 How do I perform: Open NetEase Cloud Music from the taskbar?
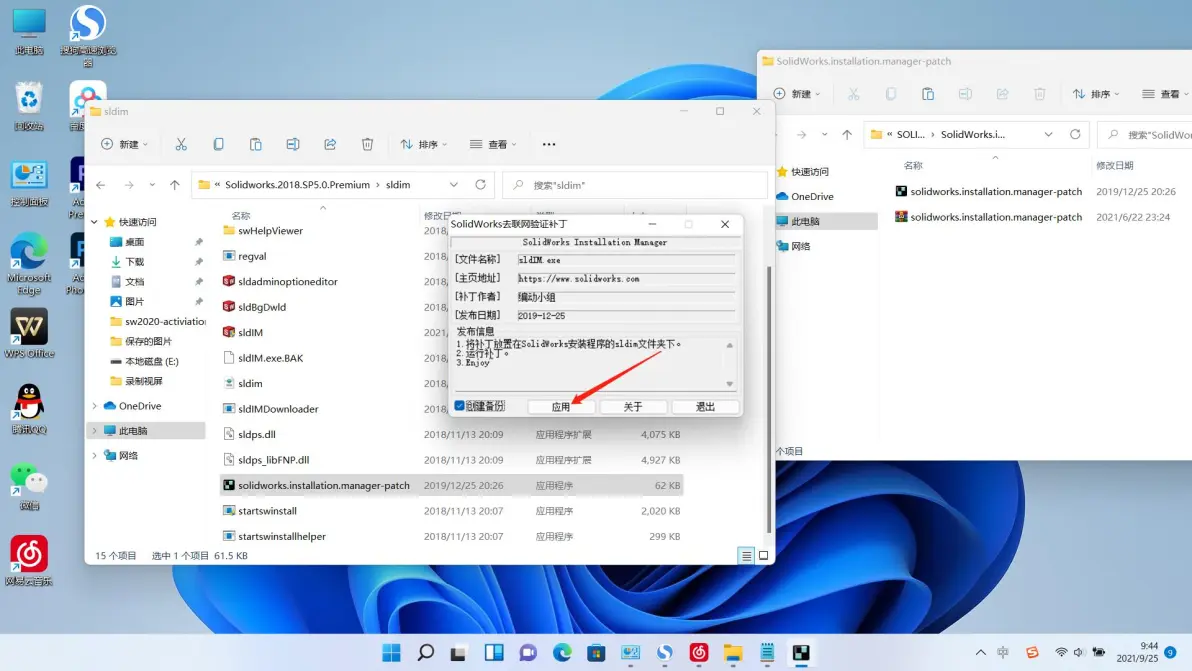[699, 653]
